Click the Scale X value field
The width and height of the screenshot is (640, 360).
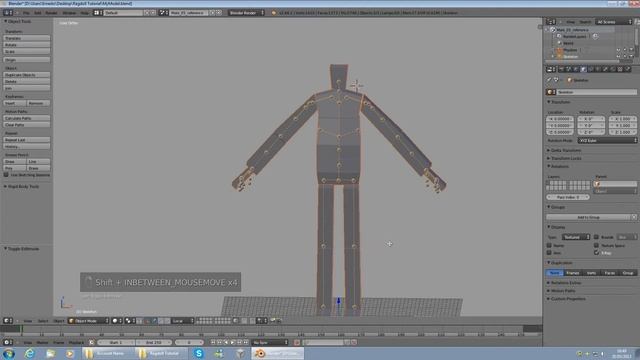tap(622, 119)
